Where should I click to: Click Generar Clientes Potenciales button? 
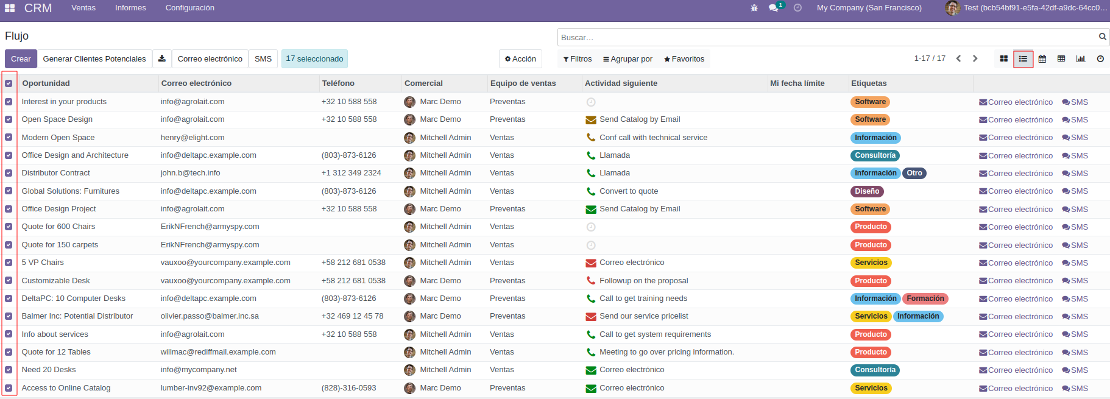click(x=94, y=59)
